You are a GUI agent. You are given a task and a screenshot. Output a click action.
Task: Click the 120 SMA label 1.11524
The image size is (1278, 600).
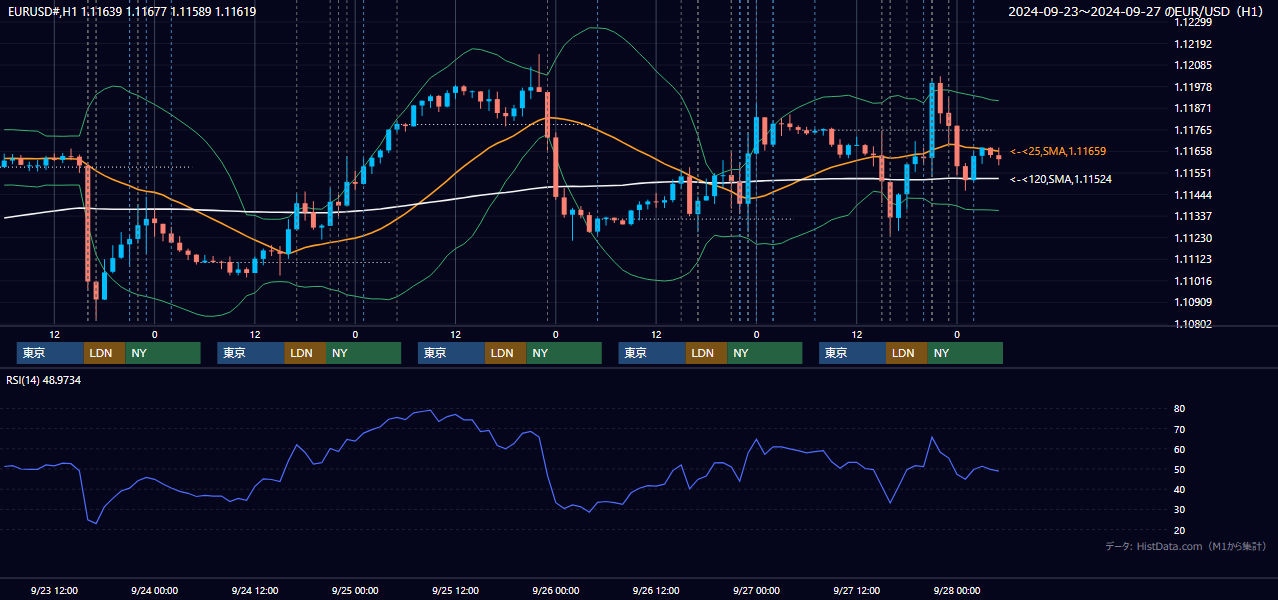click(1061, 179)
